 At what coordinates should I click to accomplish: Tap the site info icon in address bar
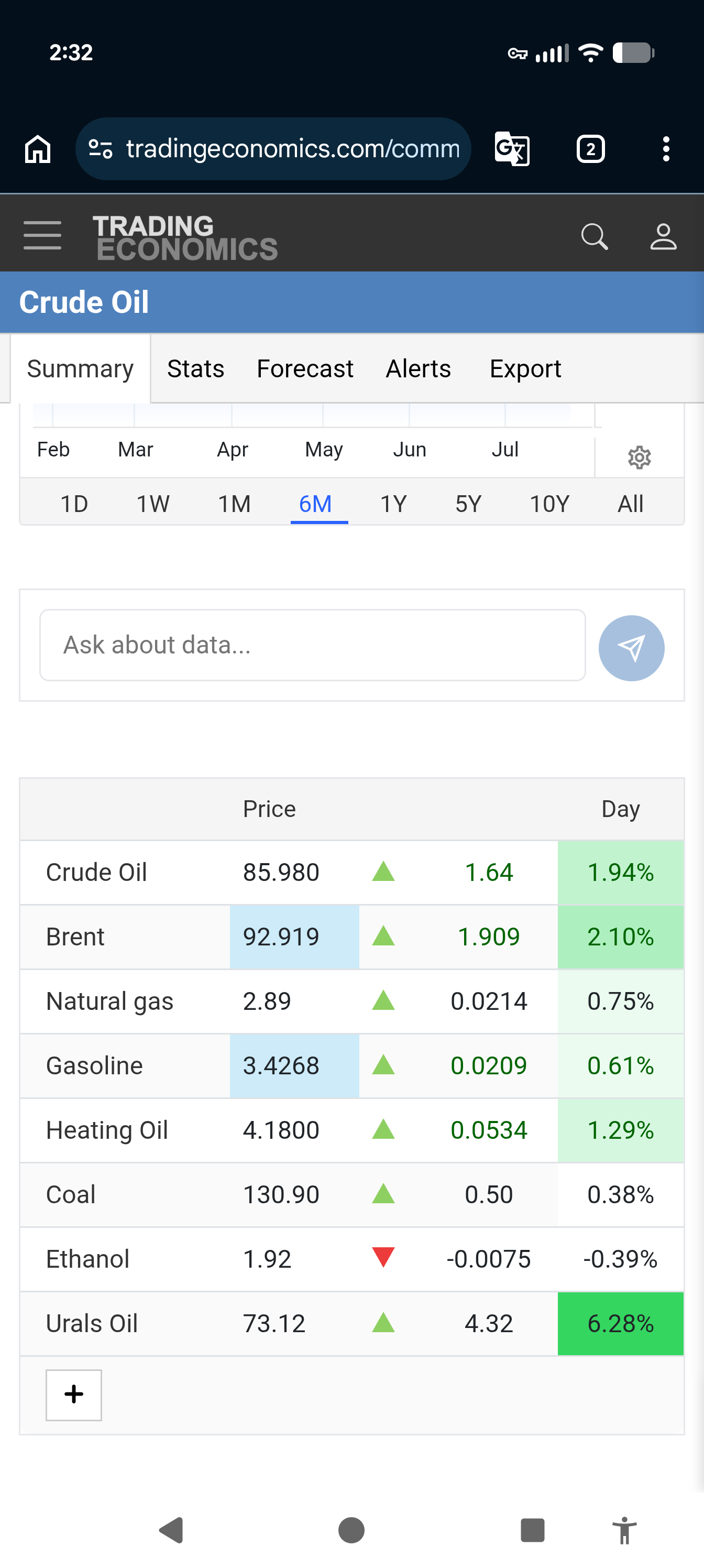101,149
